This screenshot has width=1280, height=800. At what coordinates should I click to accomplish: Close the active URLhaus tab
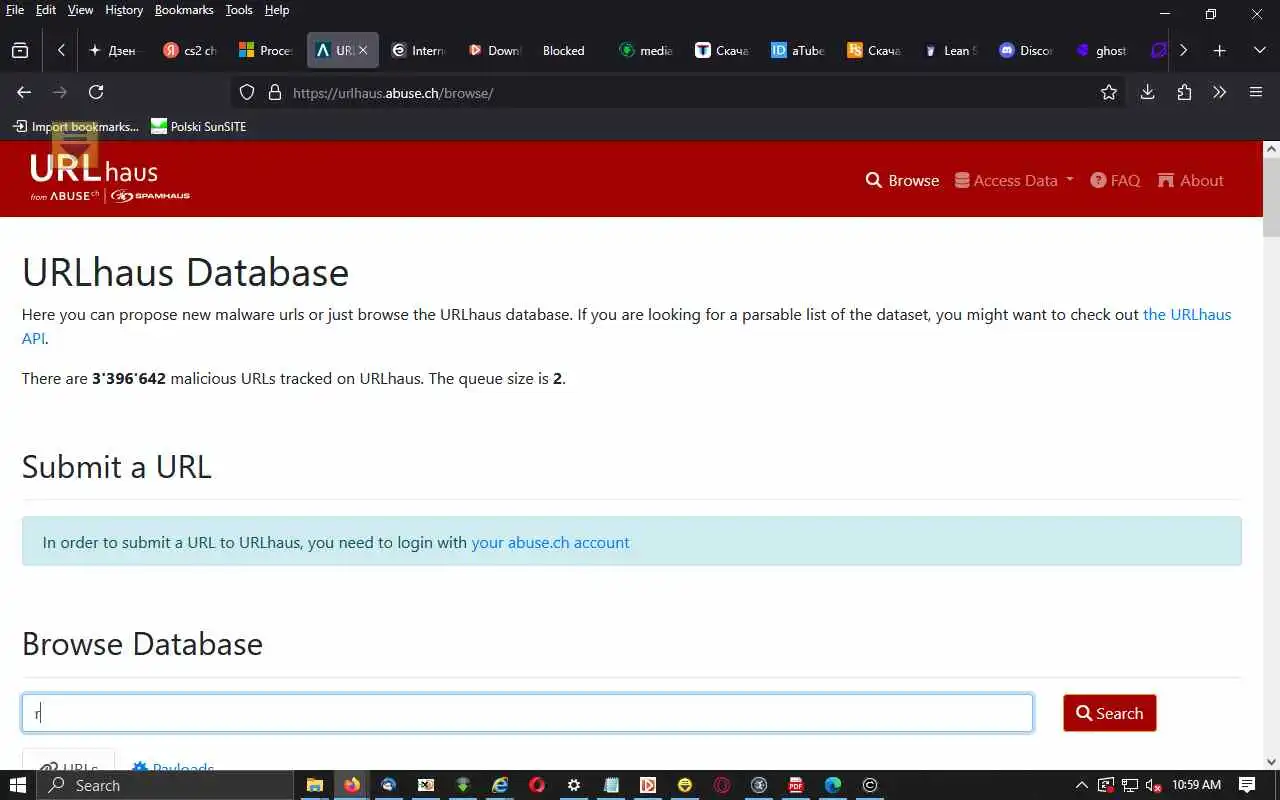(x=363, y=50)
